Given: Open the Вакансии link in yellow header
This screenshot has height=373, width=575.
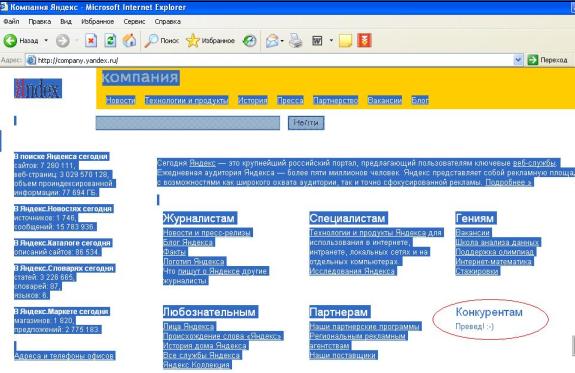Looking at the screenshot, I should pos(385,100).
